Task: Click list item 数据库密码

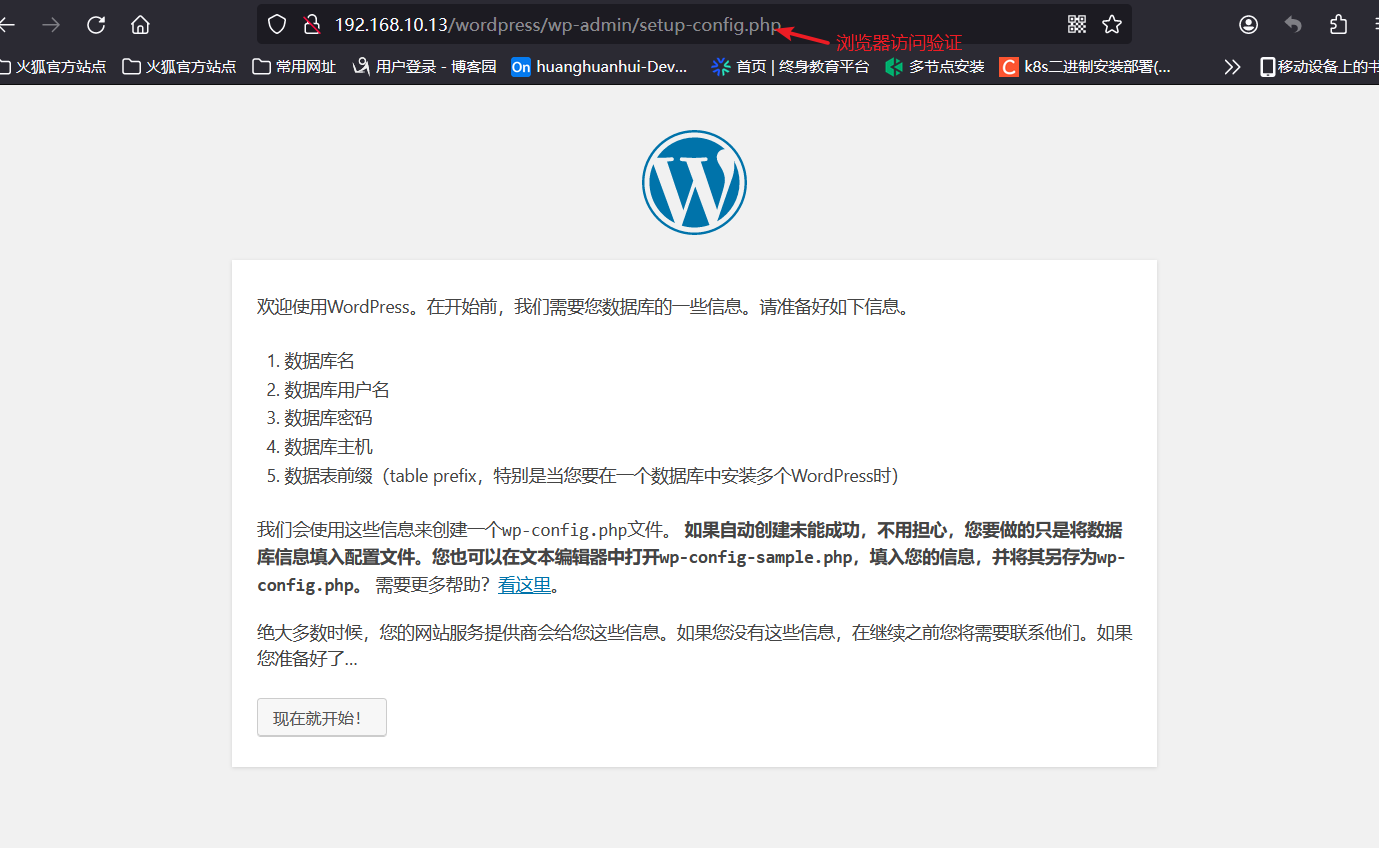Action: pyautogui.click(x=328, y=418)
